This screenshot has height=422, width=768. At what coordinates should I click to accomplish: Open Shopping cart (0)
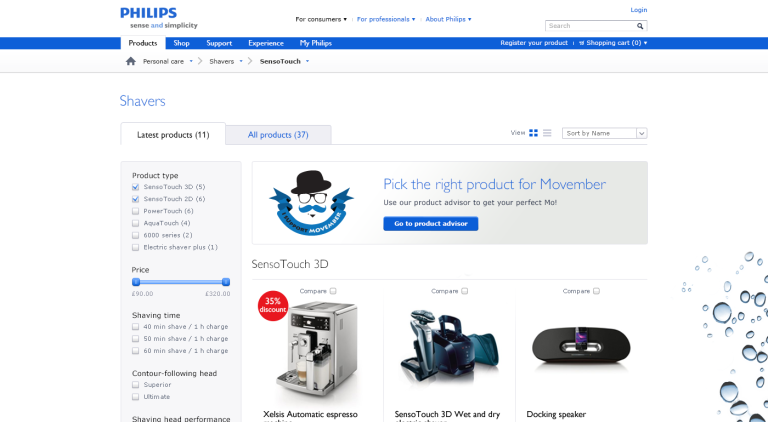[x=613, y=43]
